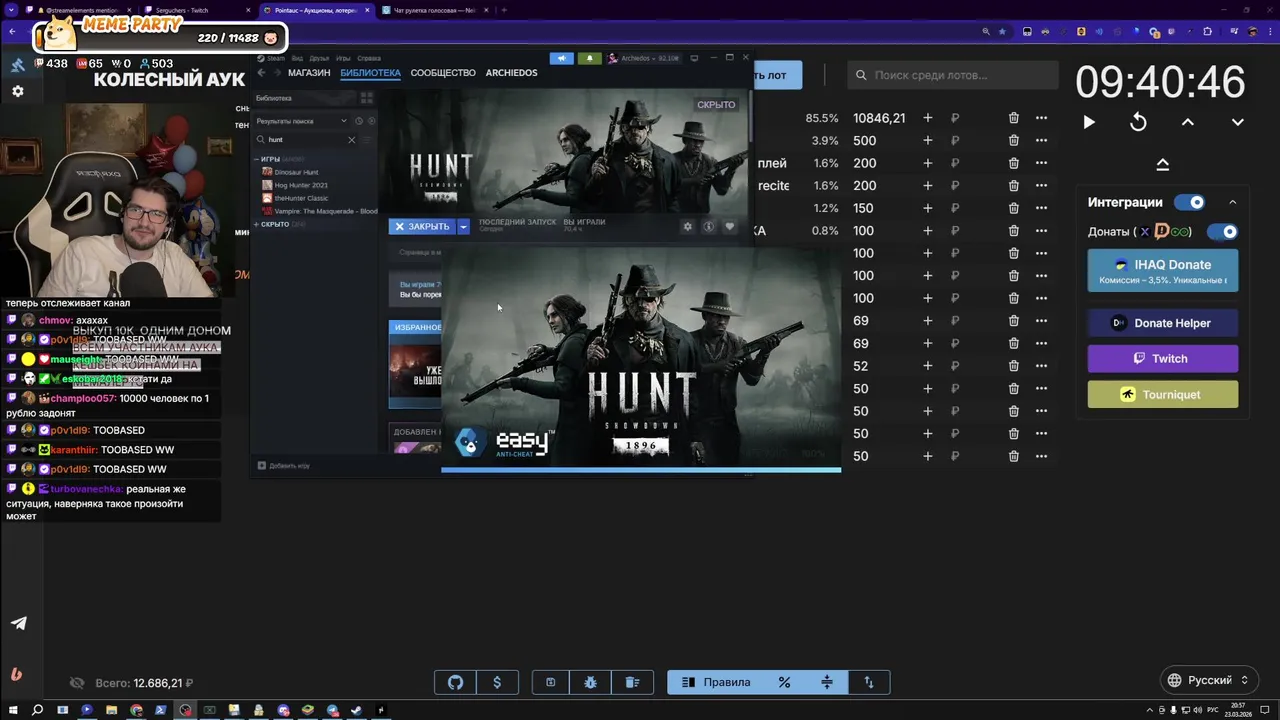
Task: Clear the Steam library search 'hunt'
Action: pos(351,140)
